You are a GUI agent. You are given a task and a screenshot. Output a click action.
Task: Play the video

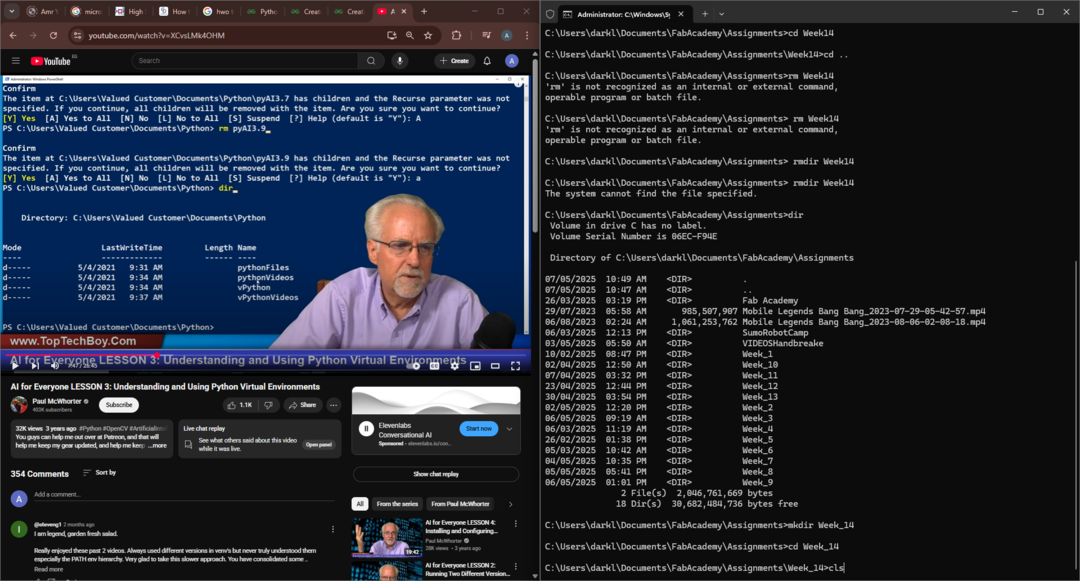tap(14, 366)
